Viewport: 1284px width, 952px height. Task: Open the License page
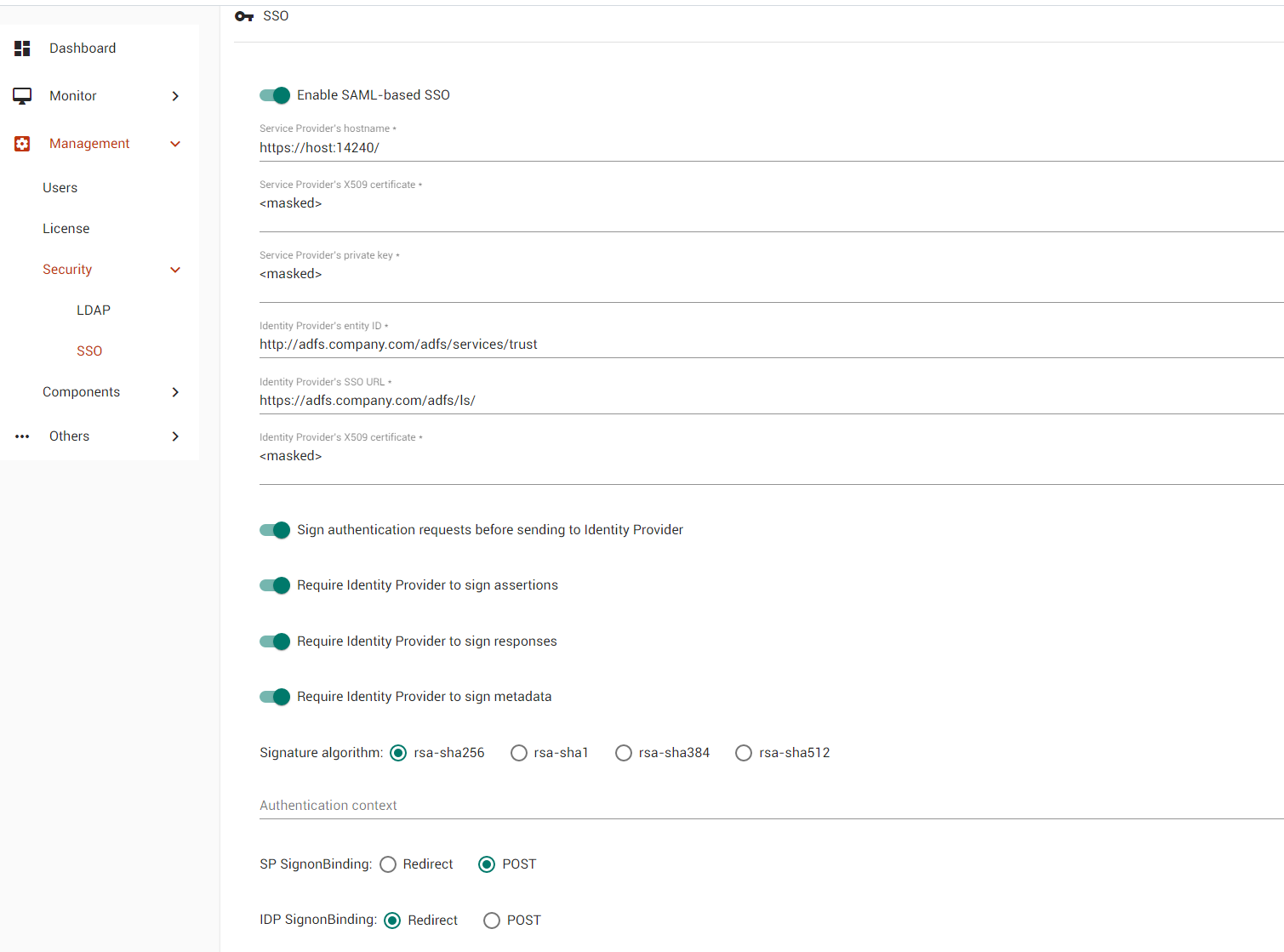coord(66,228)
